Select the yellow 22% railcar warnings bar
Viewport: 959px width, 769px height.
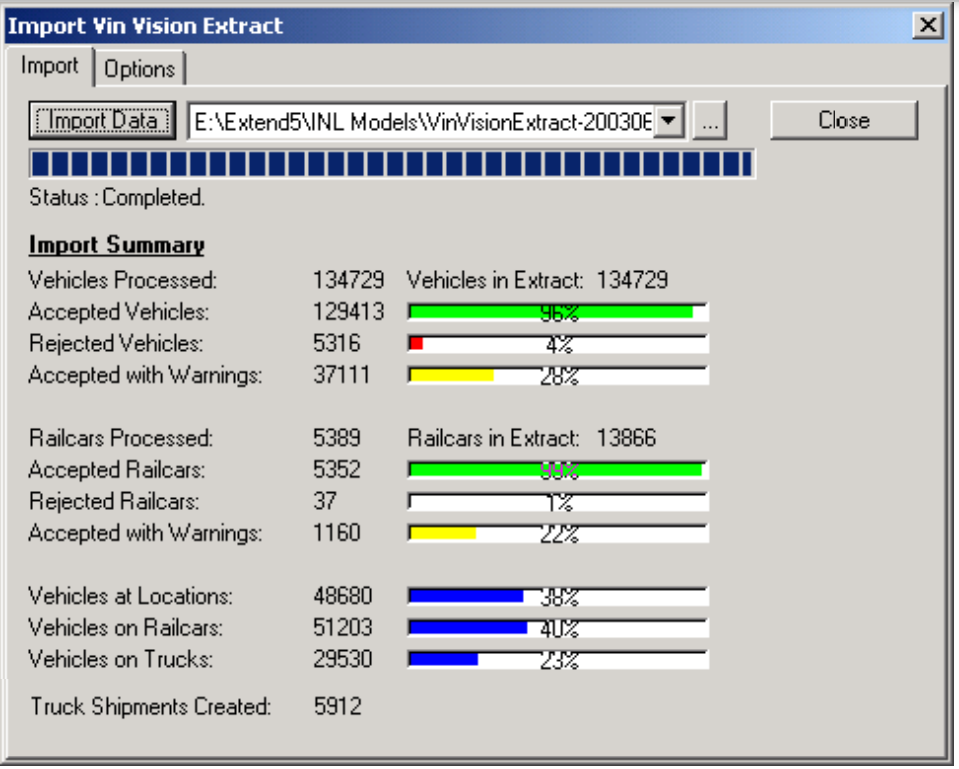click(x=557, y=534)
